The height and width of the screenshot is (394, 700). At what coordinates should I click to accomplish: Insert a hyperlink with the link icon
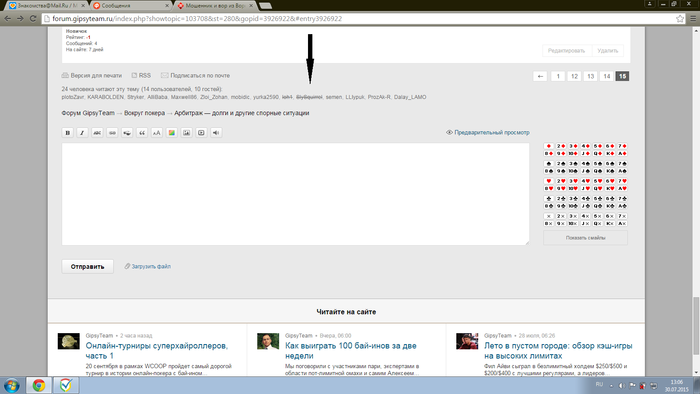pos(112,133)
